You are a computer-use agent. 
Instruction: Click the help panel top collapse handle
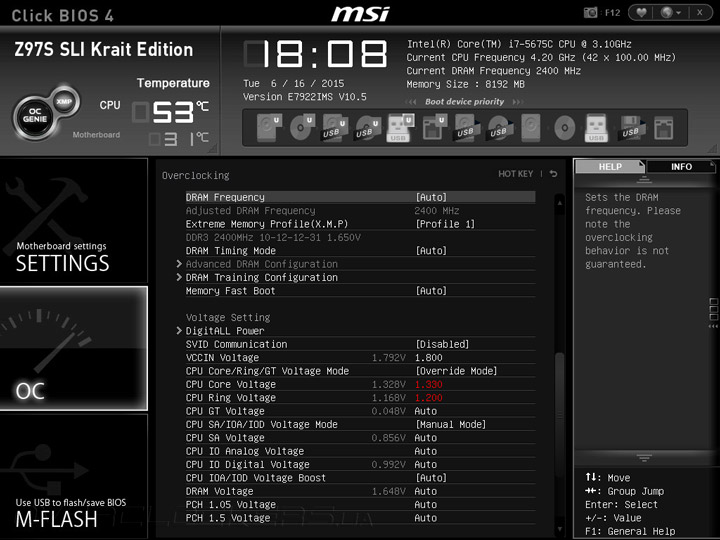click(x=644, y=179)
